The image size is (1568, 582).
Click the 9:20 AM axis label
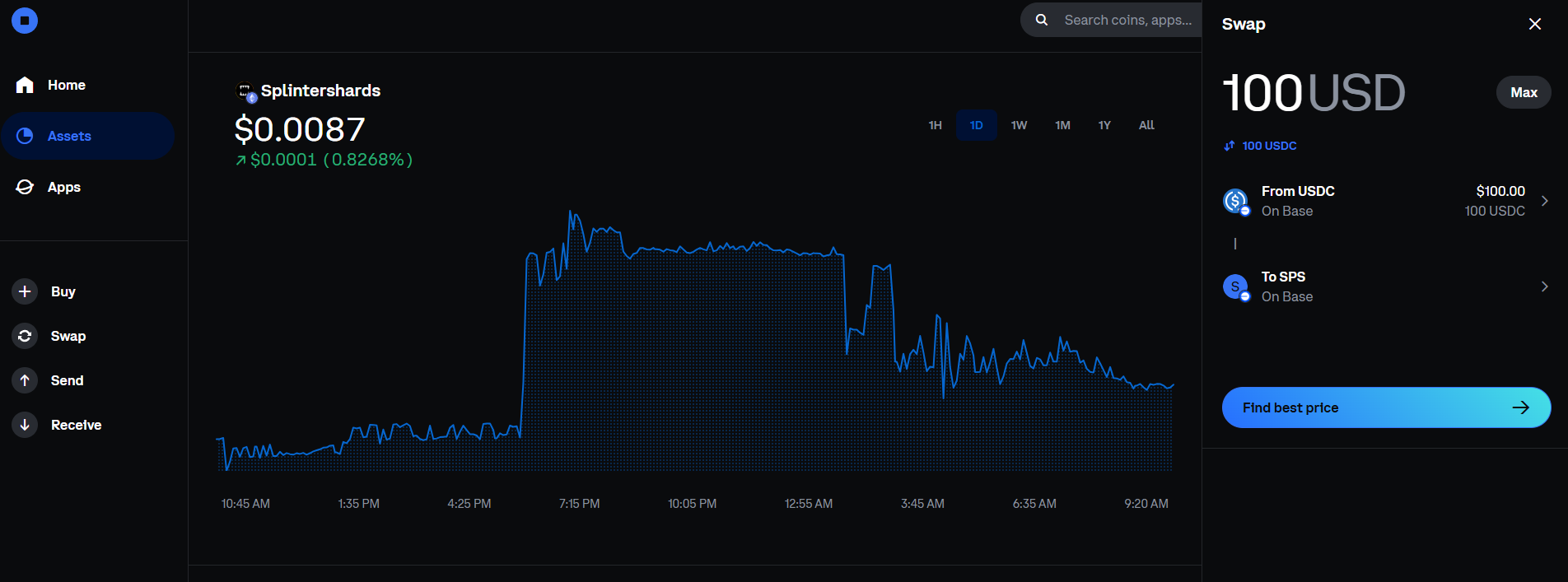coord(1146,504)
